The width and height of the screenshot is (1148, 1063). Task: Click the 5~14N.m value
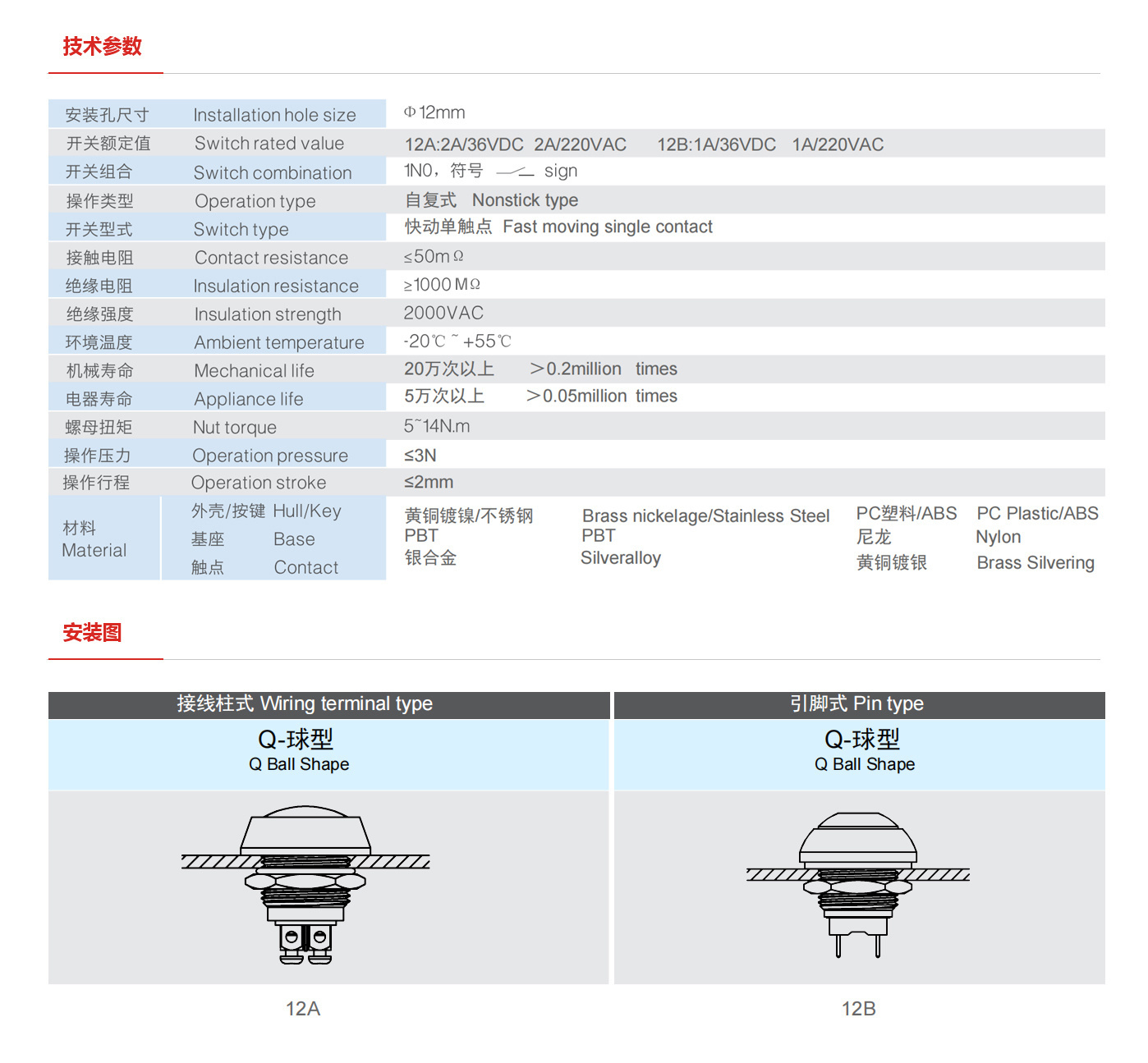pos(436,426)
